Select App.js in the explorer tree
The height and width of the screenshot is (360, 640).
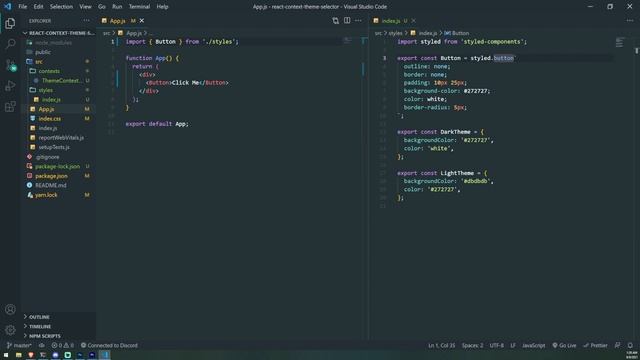[46, 109]
